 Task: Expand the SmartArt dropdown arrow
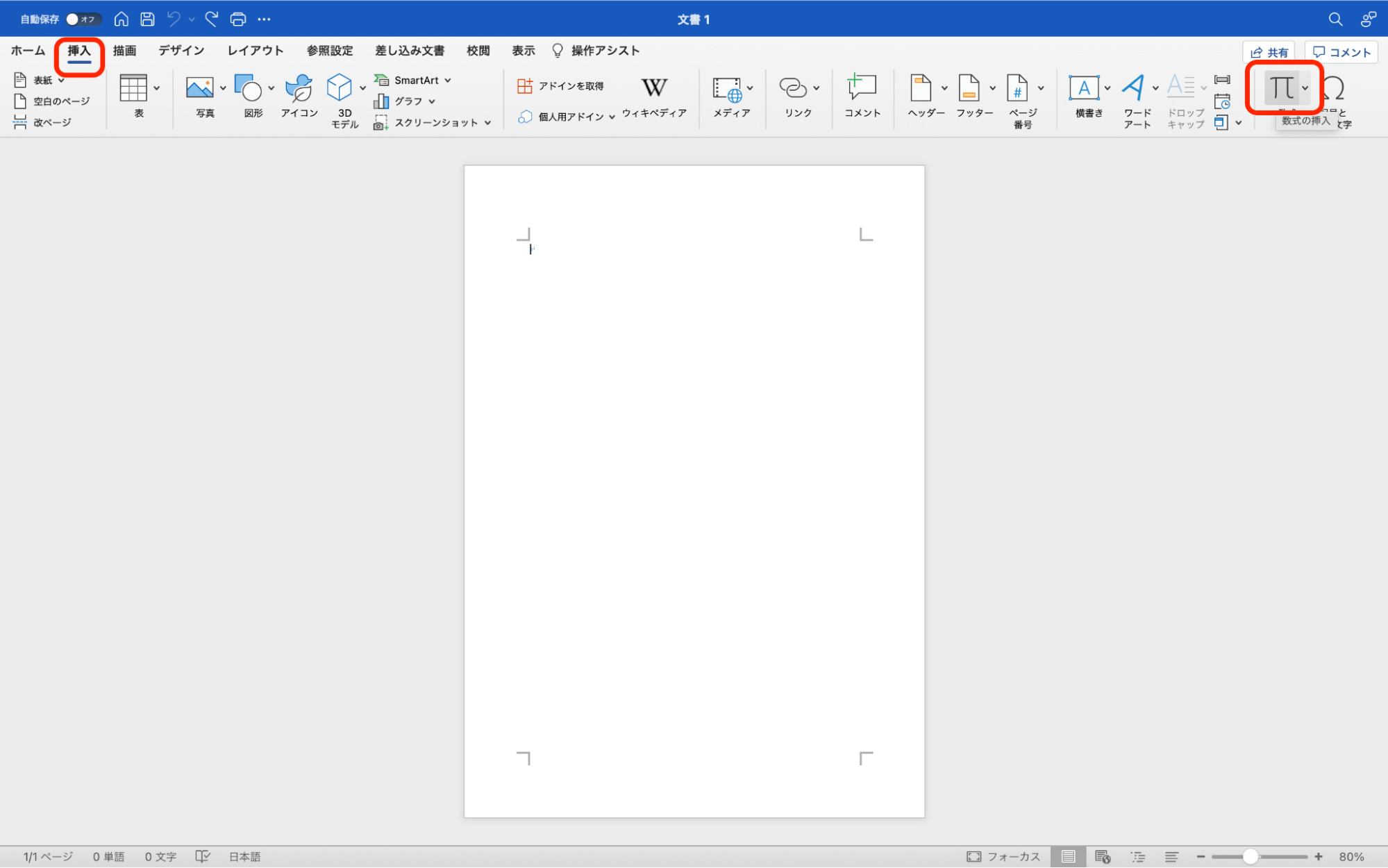click(x=448, y=81)
